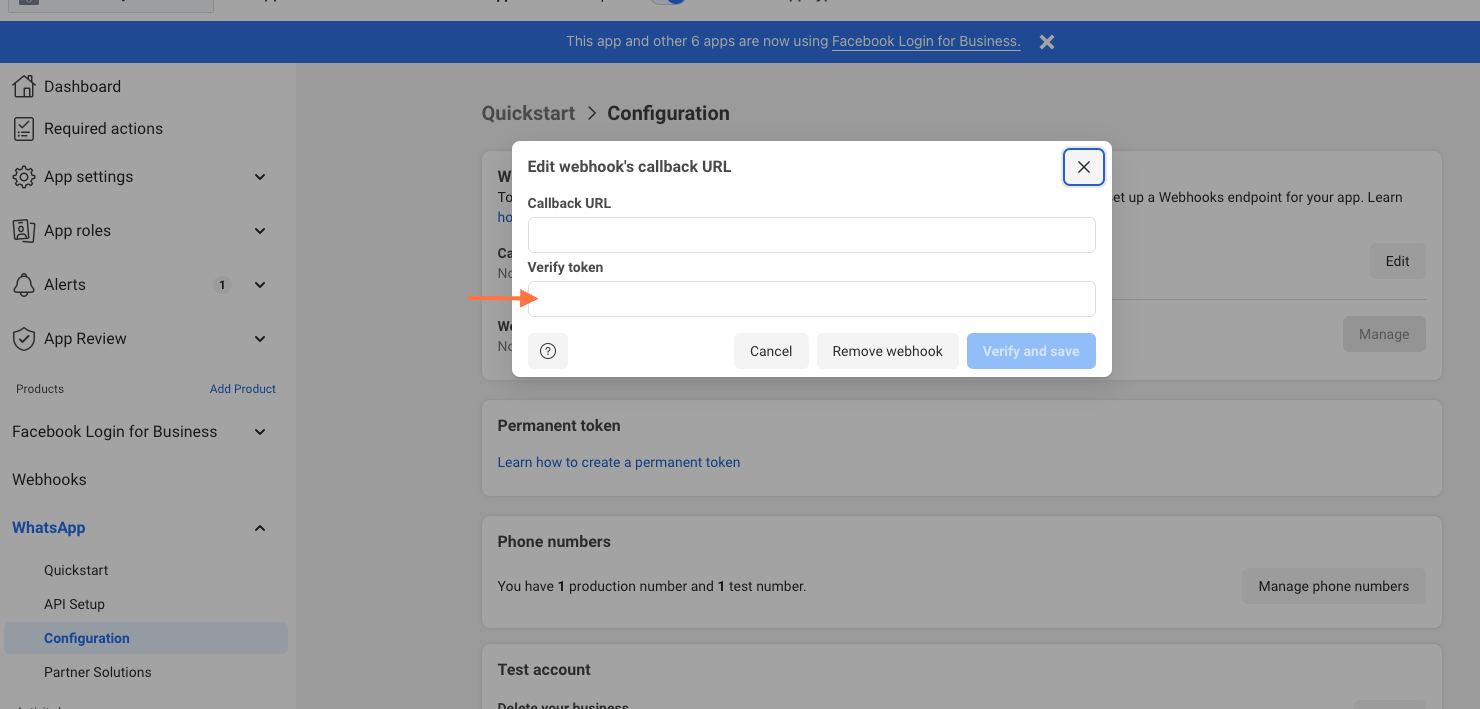
Task: Expand the App settings section
Action: click(x=260, y=177)
